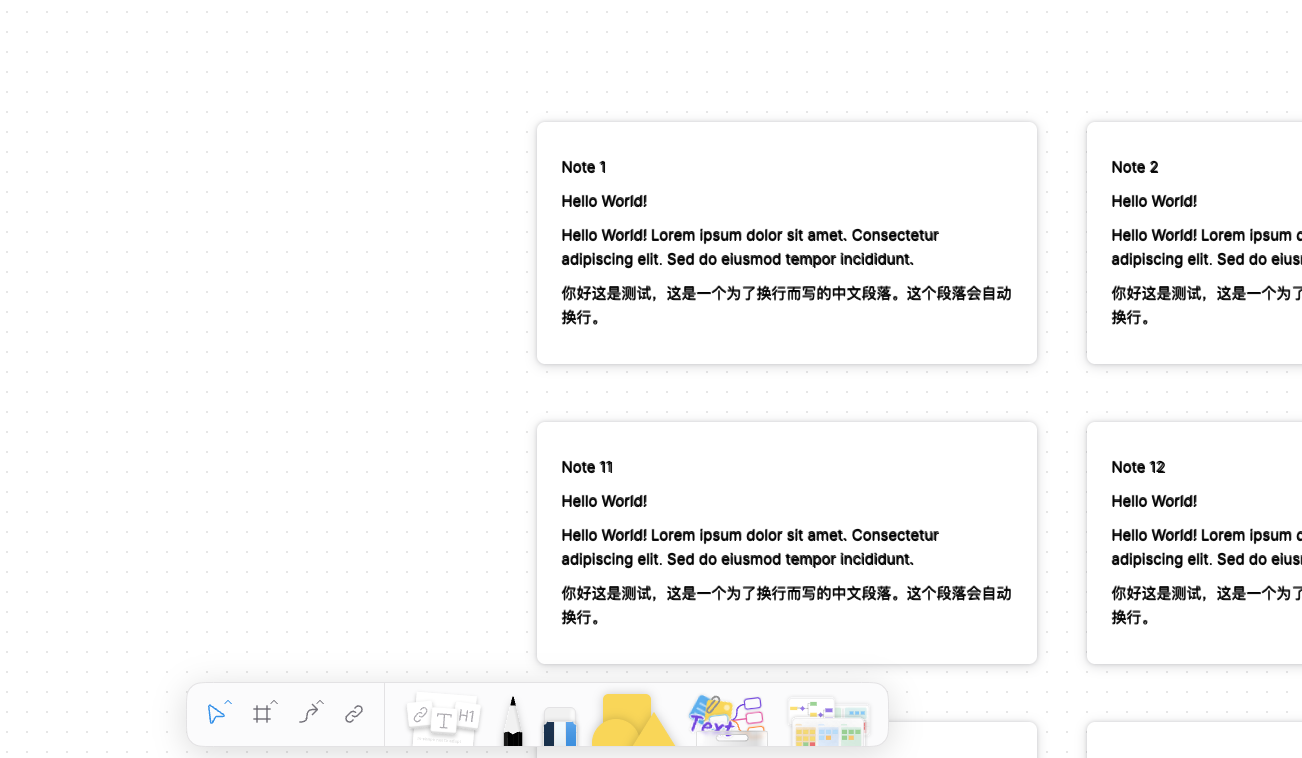Expand the caret above the Frame tool

point(274,703)
